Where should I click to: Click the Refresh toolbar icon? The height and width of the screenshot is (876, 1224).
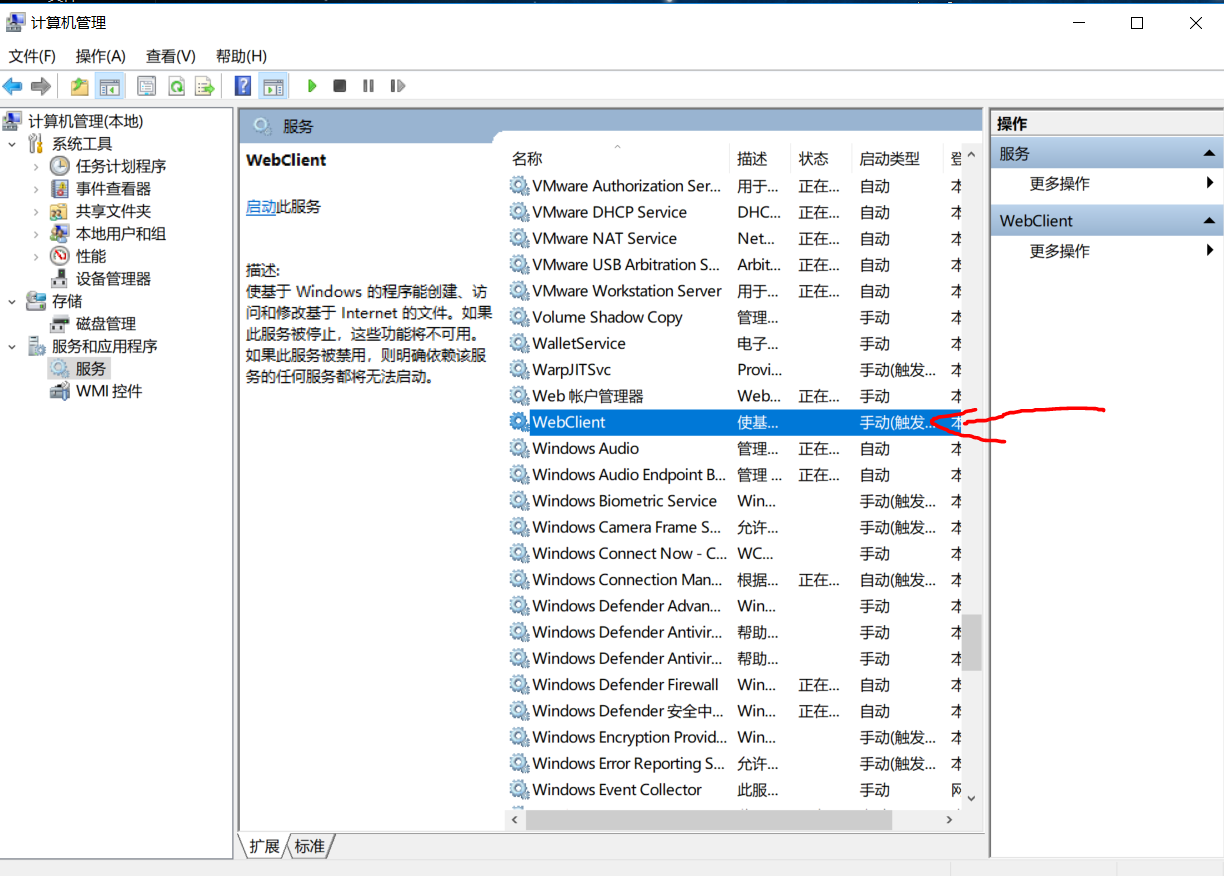[x=176, y=87]
